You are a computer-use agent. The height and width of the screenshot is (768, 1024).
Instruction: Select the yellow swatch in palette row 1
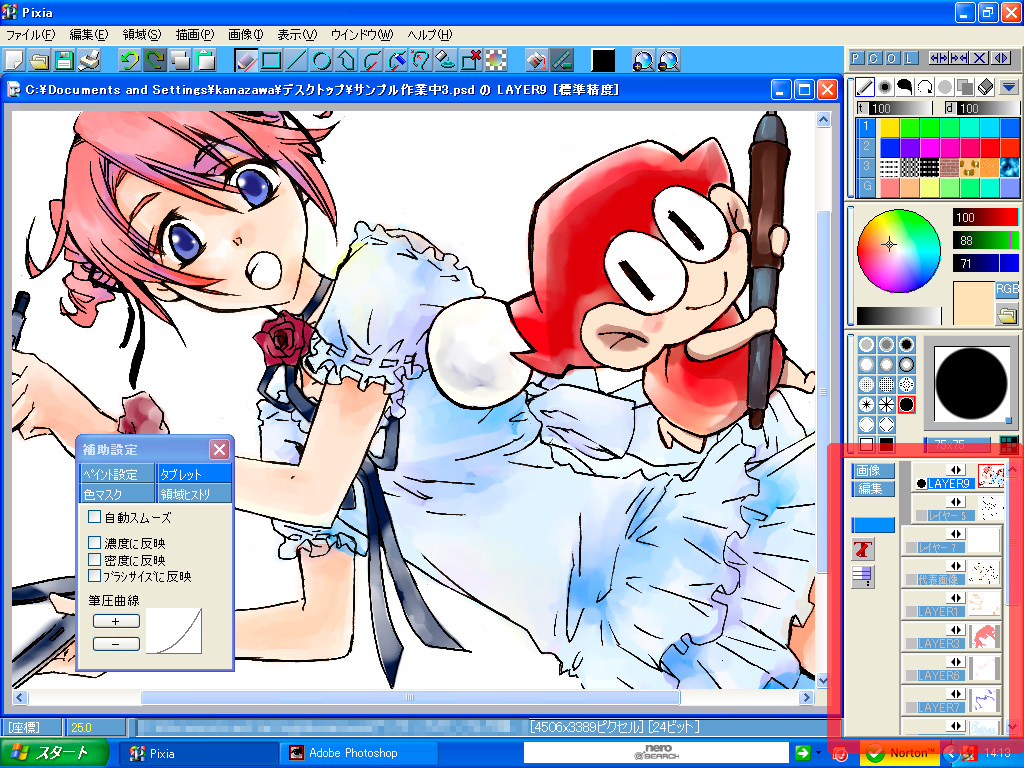coord(889,127)
